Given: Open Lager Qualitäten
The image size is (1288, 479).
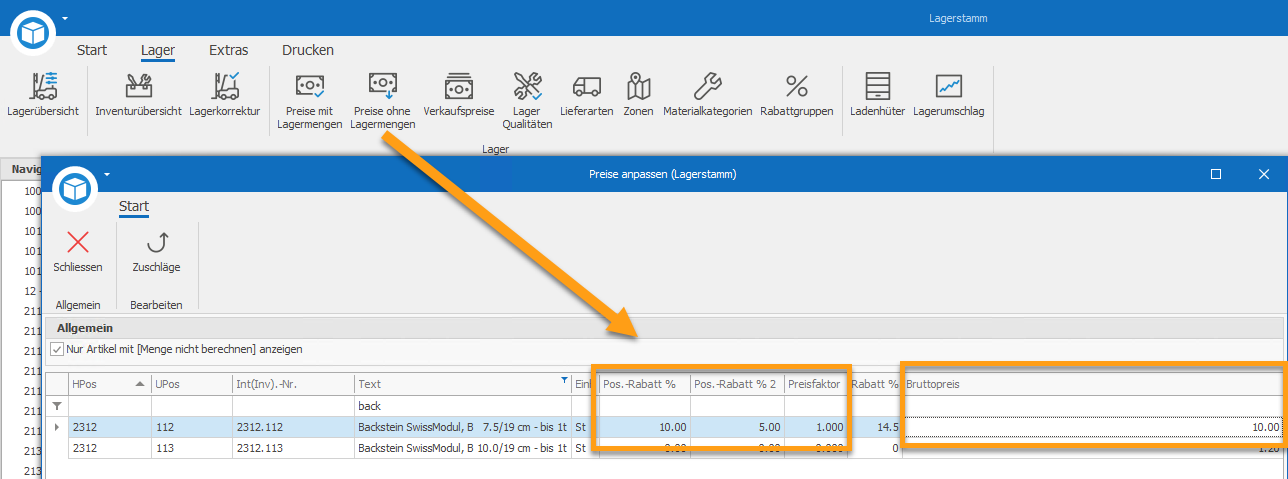Looking at the screenshot, I should [x=527, y=101].
